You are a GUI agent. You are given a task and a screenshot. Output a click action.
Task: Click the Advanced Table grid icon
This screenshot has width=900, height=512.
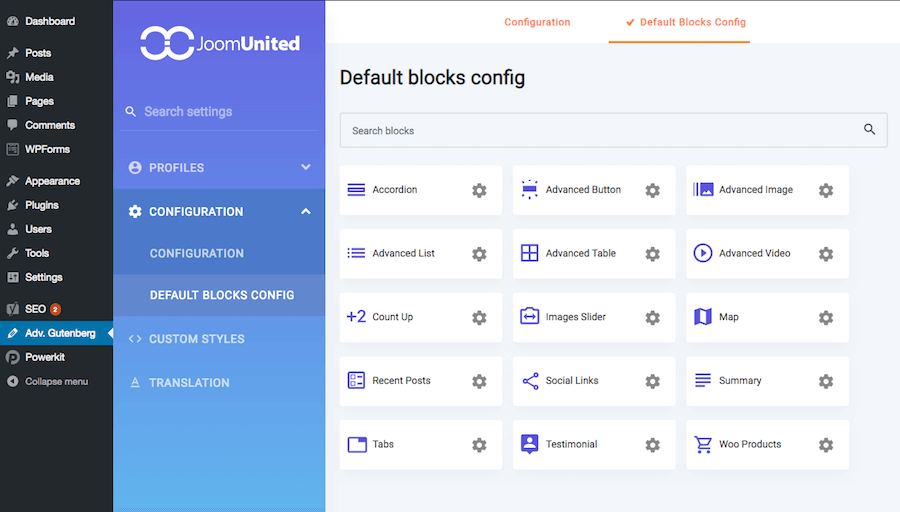point(529,253)
